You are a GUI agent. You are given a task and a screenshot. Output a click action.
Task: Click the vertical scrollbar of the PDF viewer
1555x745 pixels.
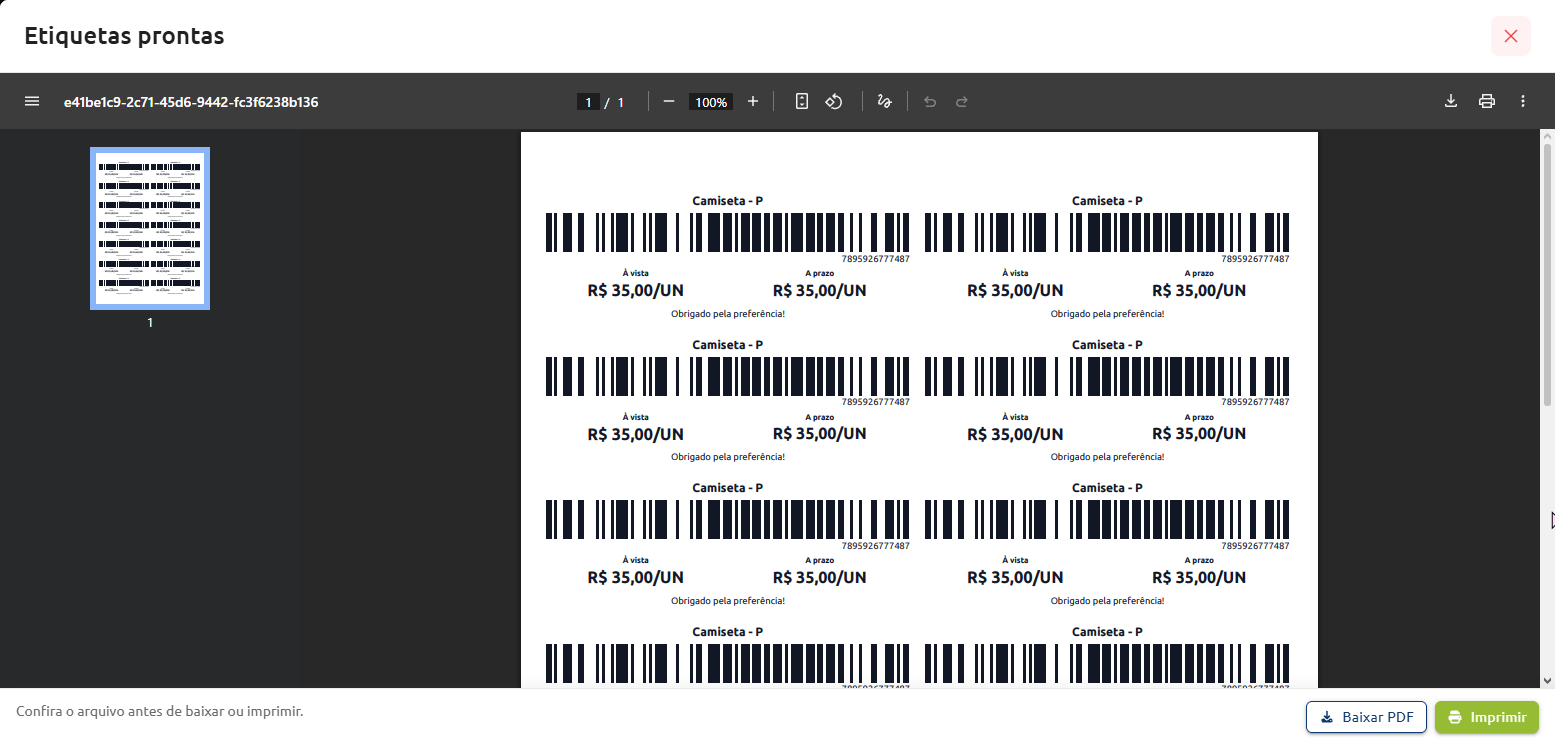click(x=1547, y=274)
